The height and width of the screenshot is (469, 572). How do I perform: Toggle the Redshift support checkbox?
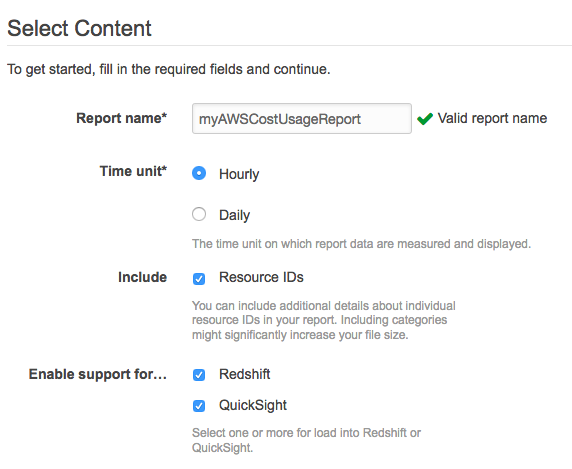199,375
